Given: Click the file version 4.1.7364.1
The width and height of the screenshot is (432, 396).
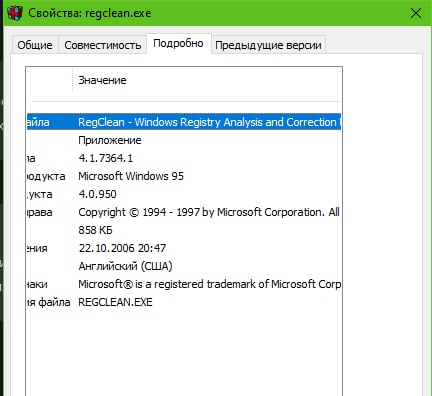Looking at the screenshot, I should [106, 158].
